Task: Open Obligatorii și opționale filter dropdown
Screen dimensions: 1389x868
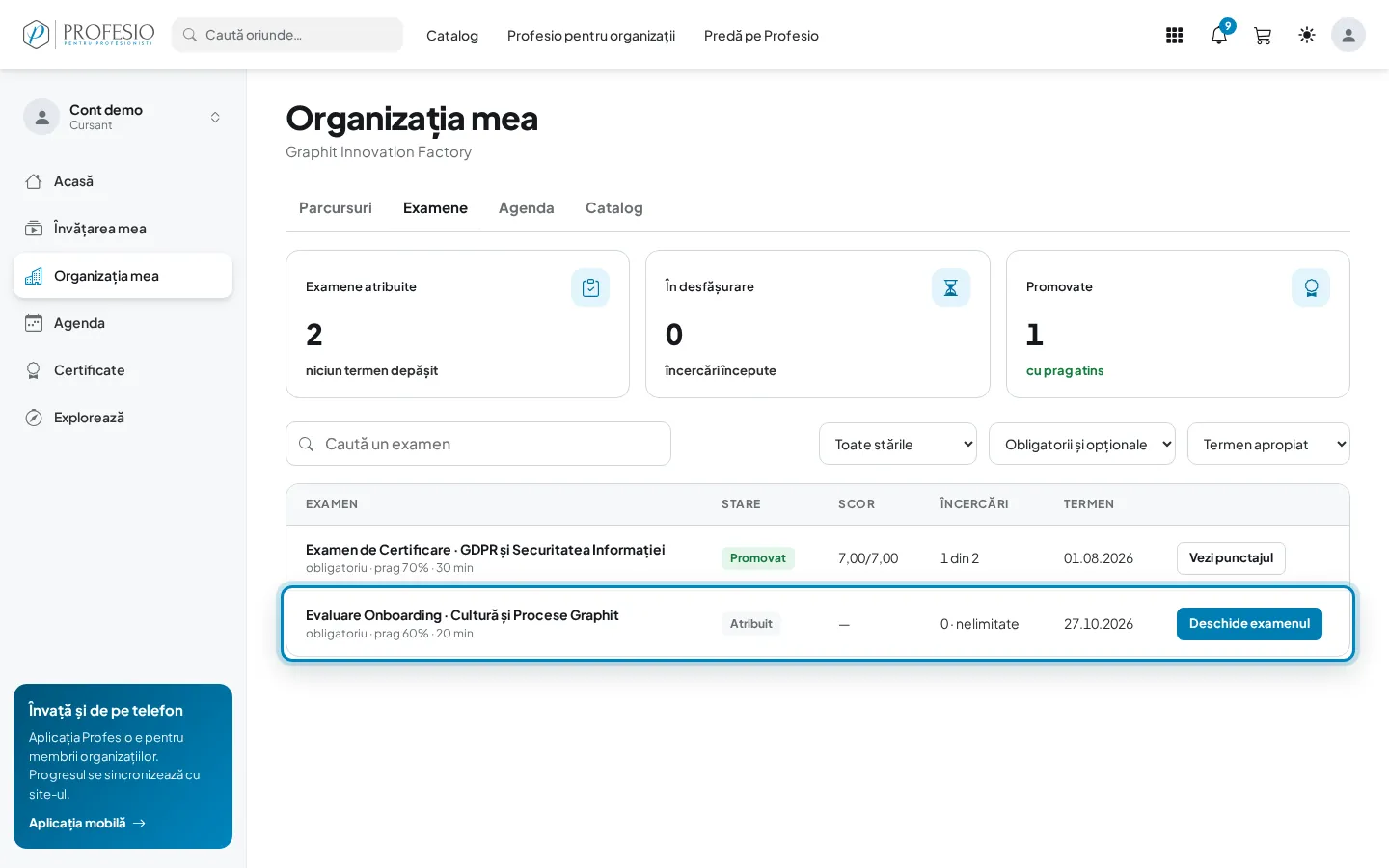Action: [1082, 444]
